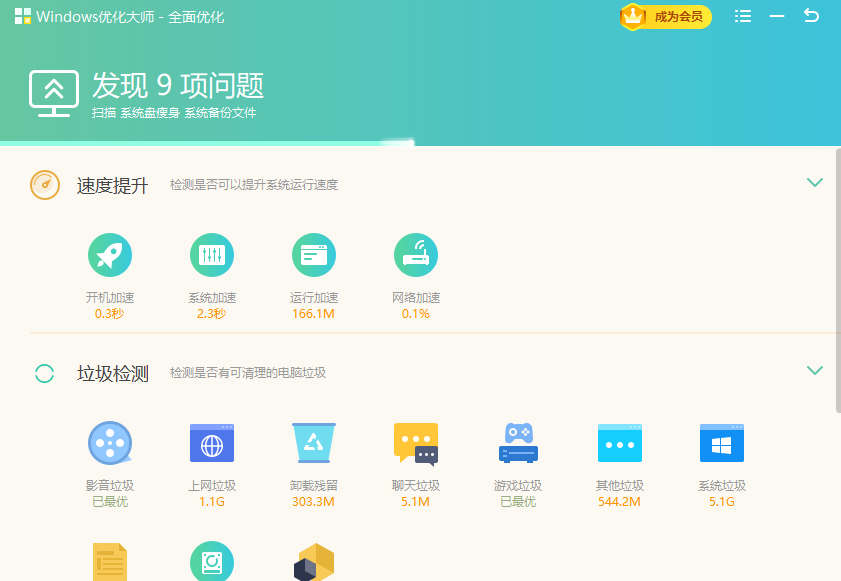The image size is (841, 581).
Task: Collapse the 垃圾检测 section chevron
Action: 815,370
